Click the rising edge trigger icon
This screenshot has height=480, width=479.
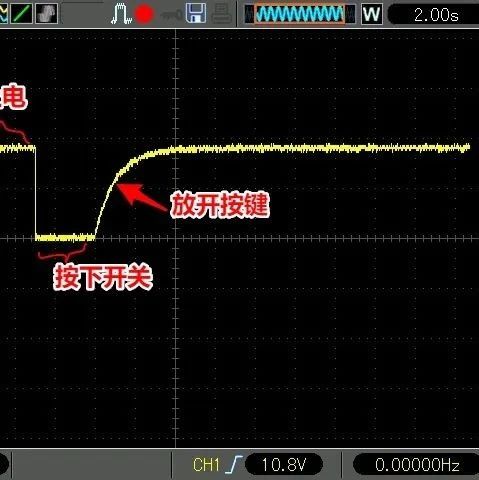click(x=234, y=464)
